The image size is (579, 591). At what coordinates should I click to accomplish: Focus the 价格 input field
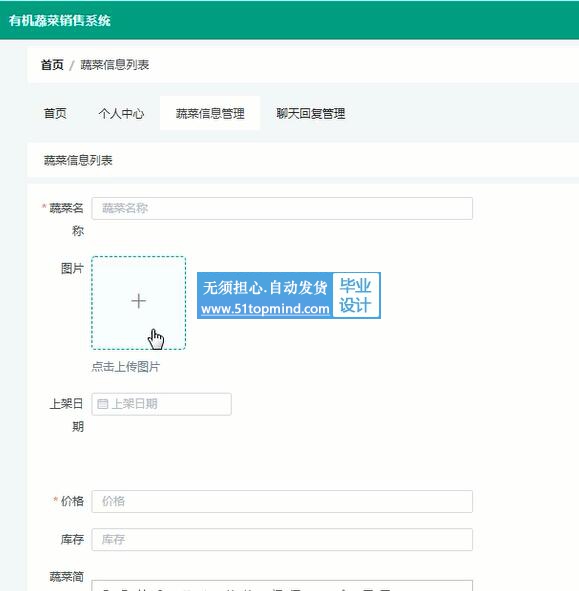pyautogui.click(x=282, y=501)
